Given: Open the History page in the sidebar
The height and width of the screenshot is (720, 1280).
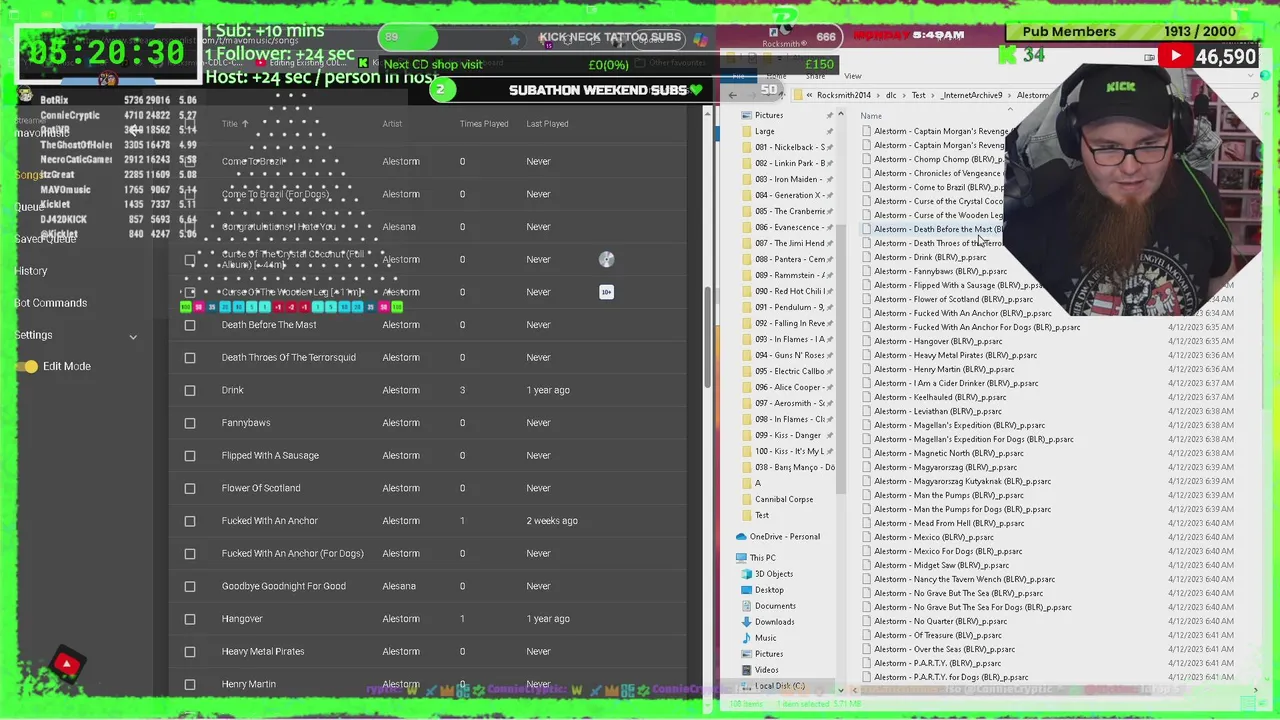Looking at the screenshot, I should click(x=31, y=271).
